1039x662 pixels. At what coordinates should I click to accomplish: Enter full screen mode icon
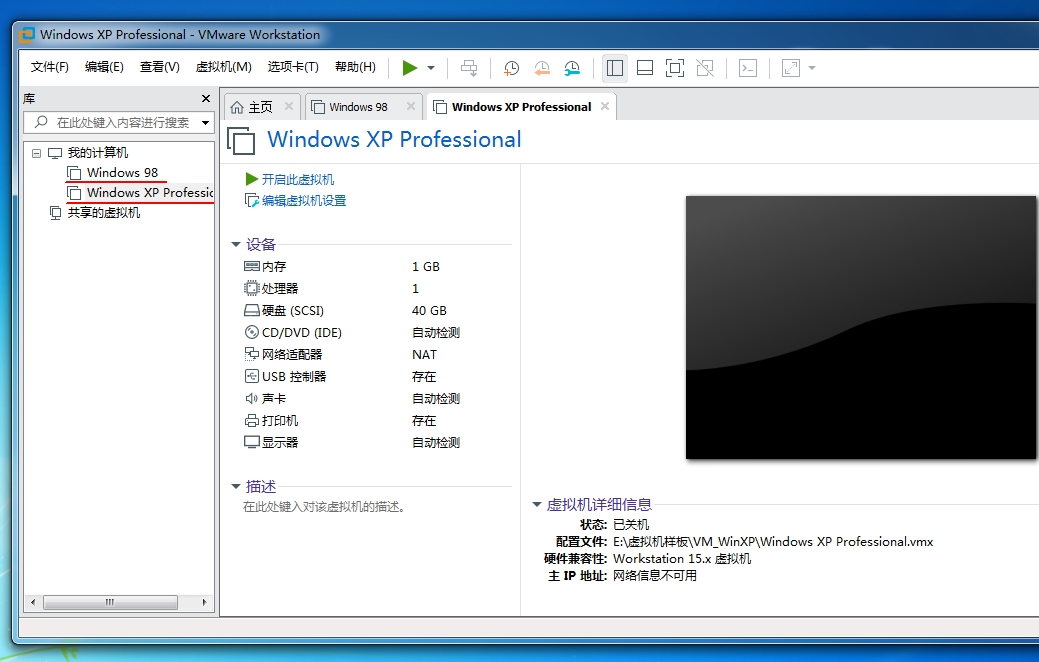tap(675, 68)
